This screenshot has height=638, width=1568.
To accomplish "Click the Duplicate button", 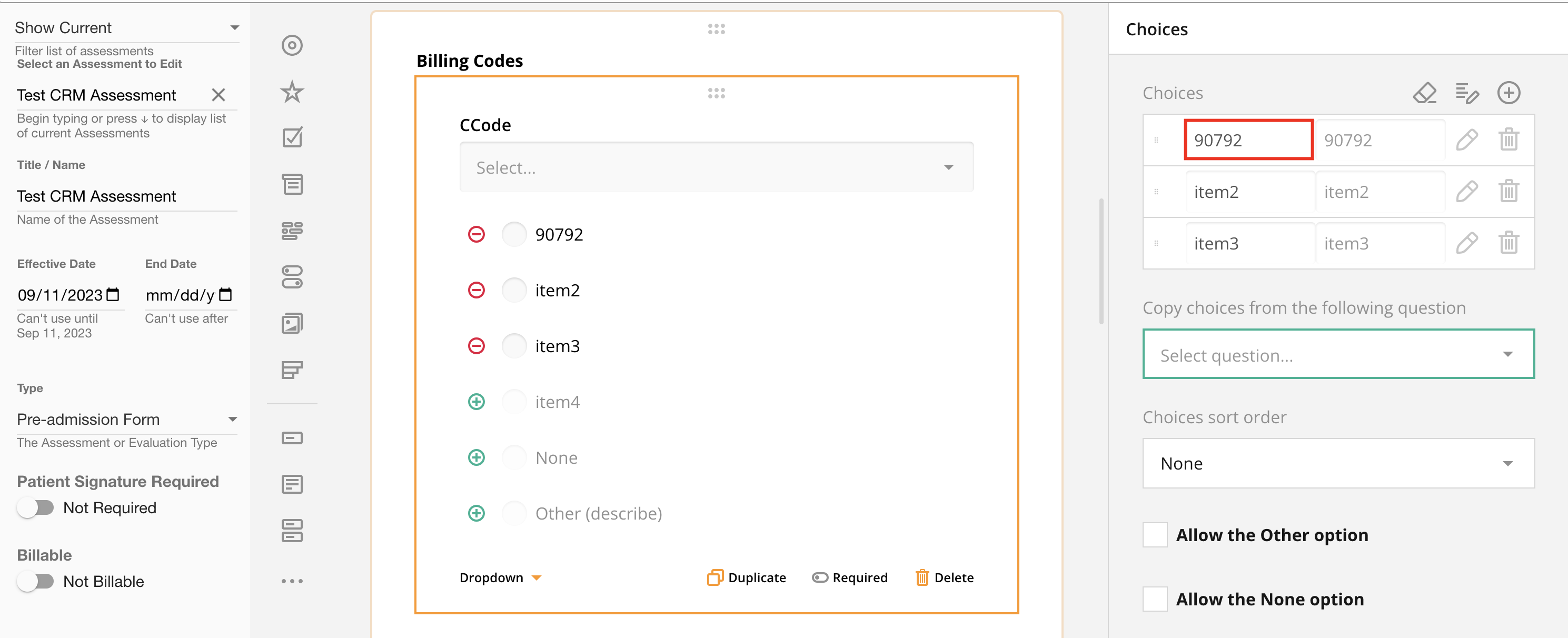I will tap(746, 577).
